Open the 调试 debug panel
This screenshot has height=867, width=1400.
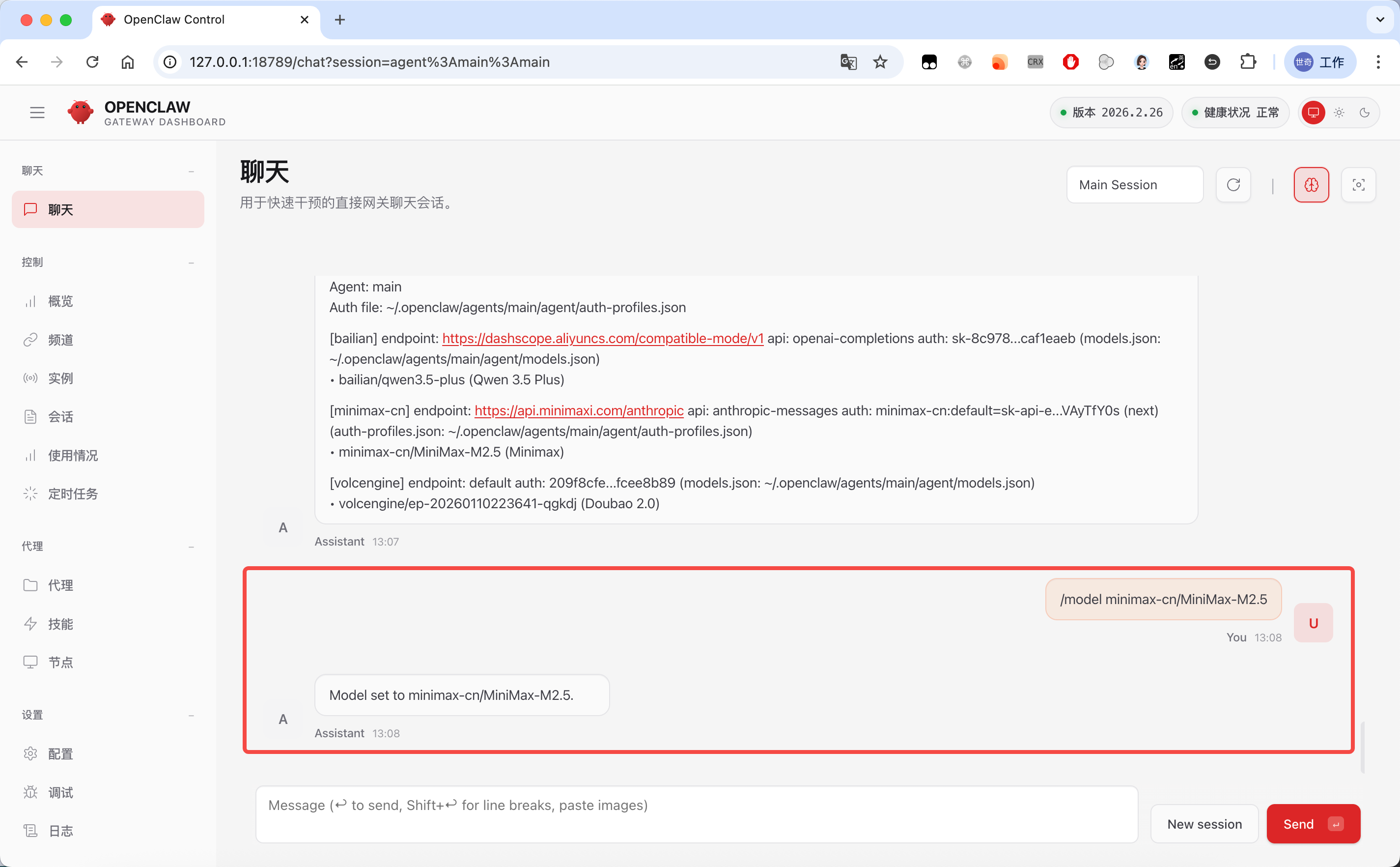[x=60, y=792]
